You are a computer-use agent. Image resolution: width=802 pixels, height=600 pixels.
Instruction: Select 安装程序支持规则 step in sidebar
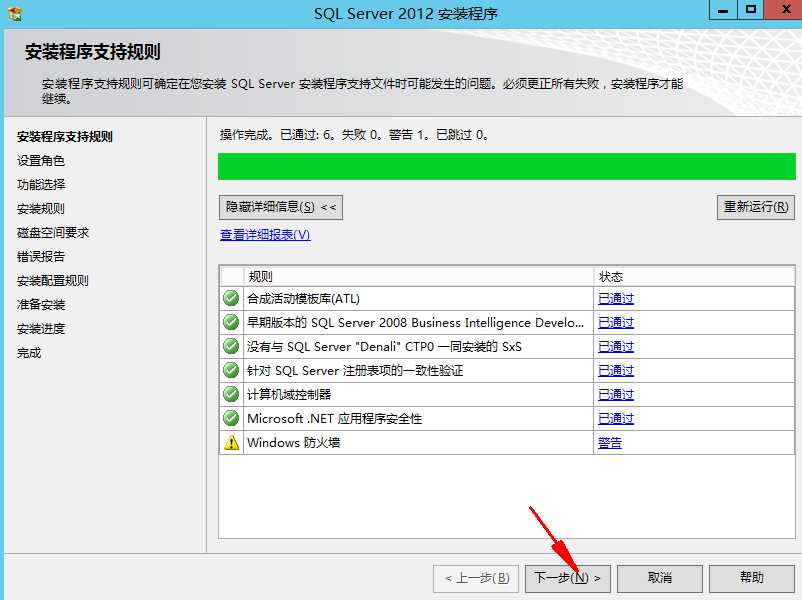64,137
